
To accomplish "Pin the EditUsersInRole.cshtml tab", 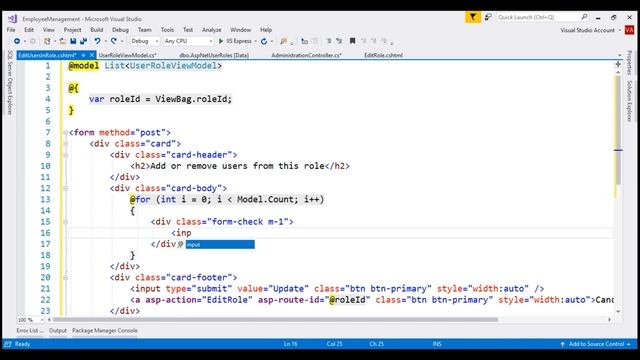I will pyautogui.click(x=83, y=55).
